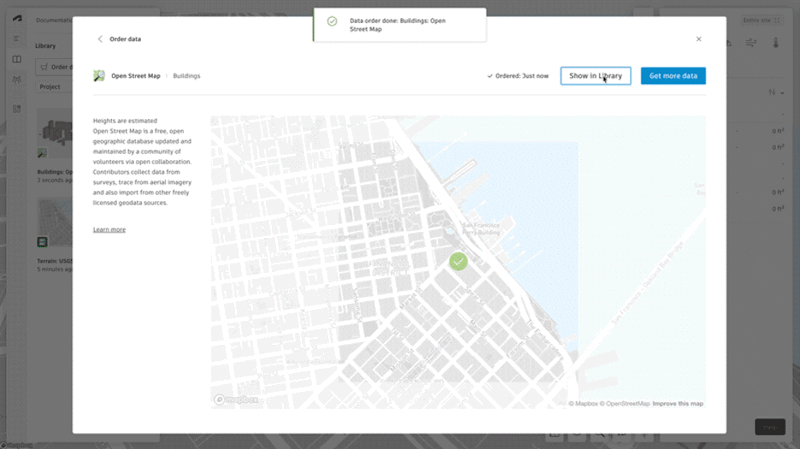This screenshot has width=800, height=450.
Task: Click the back arrow beside Order data
Action: point(100,39)
